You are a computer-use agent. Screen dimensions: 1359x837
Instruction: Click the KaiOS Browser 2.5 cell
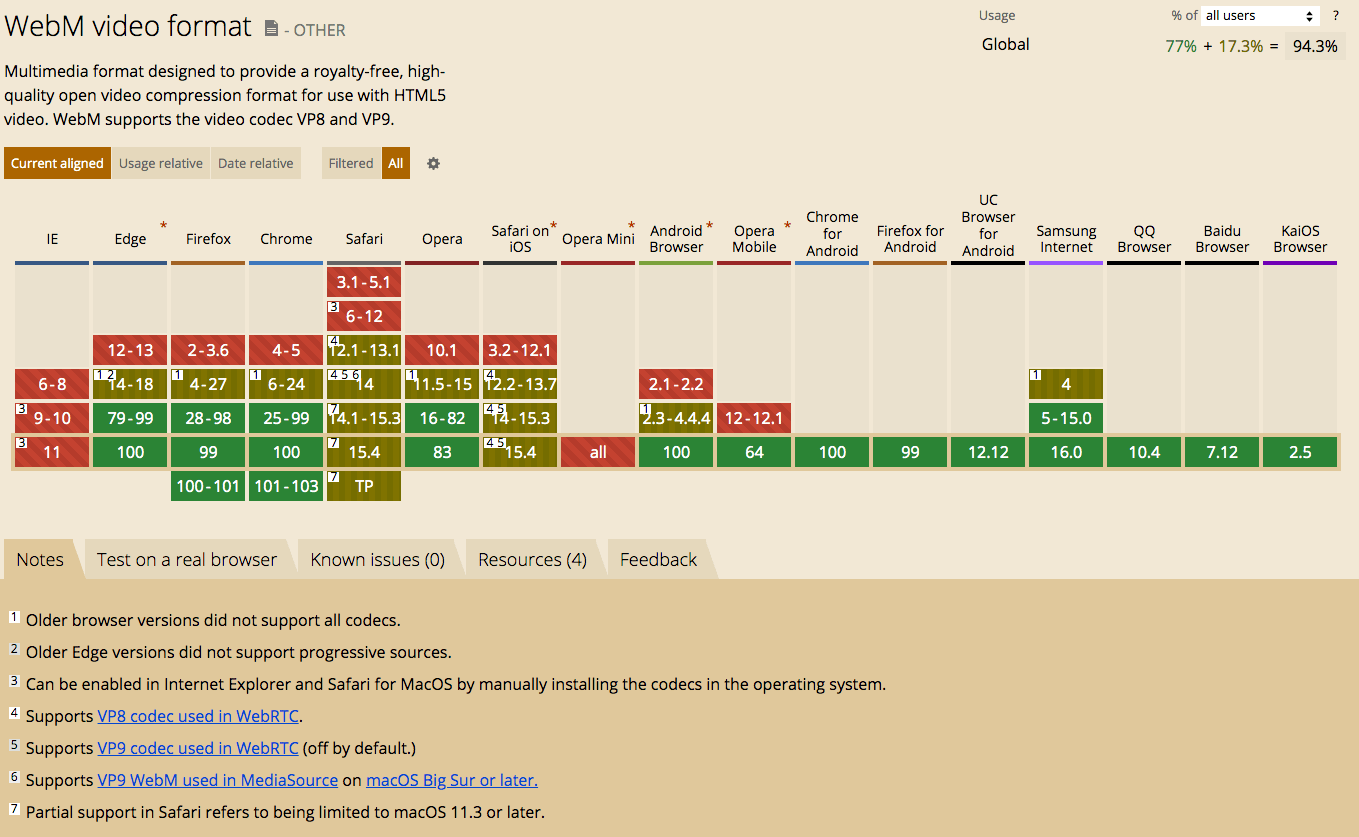(1300, 452)
